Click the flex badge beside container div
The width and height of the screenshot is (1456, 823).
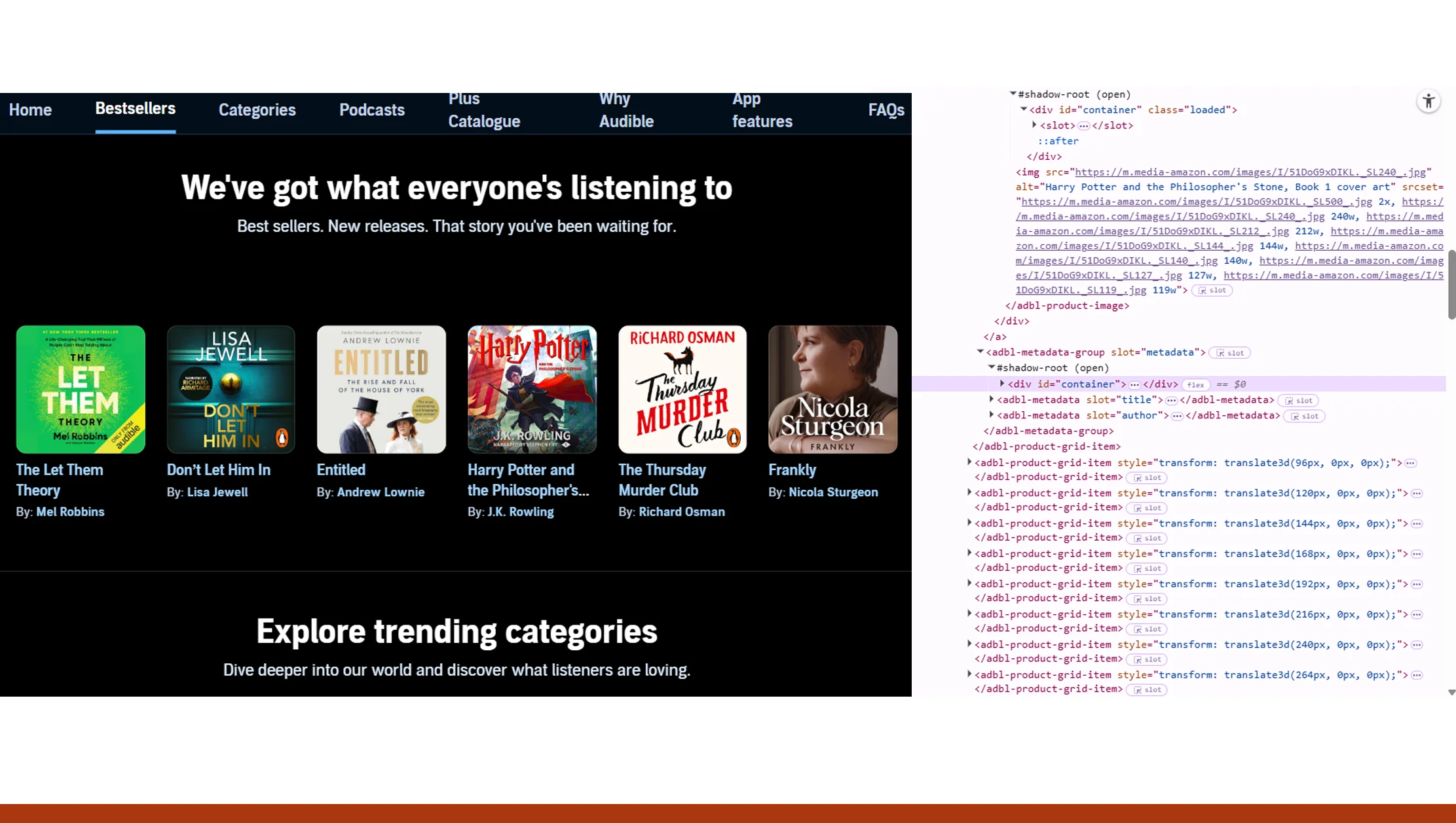pyautogui.click(x=1195, y=385)
